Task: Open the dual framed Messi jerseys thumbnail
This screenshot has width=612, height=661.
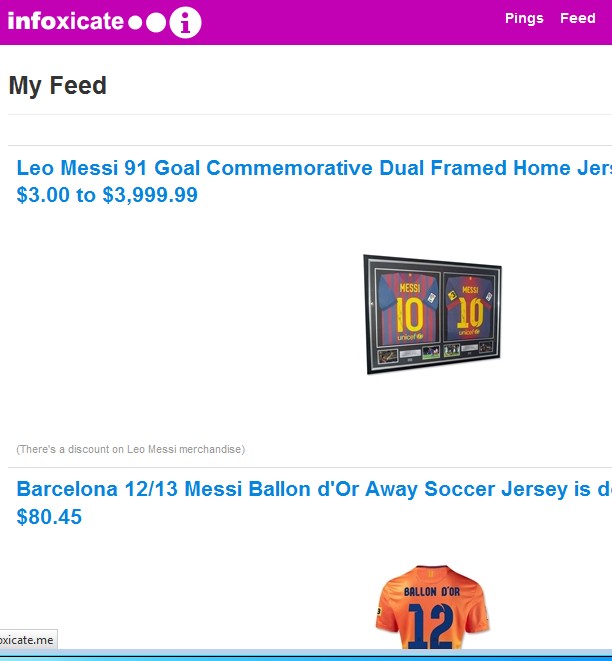Action: pos(432,314)
